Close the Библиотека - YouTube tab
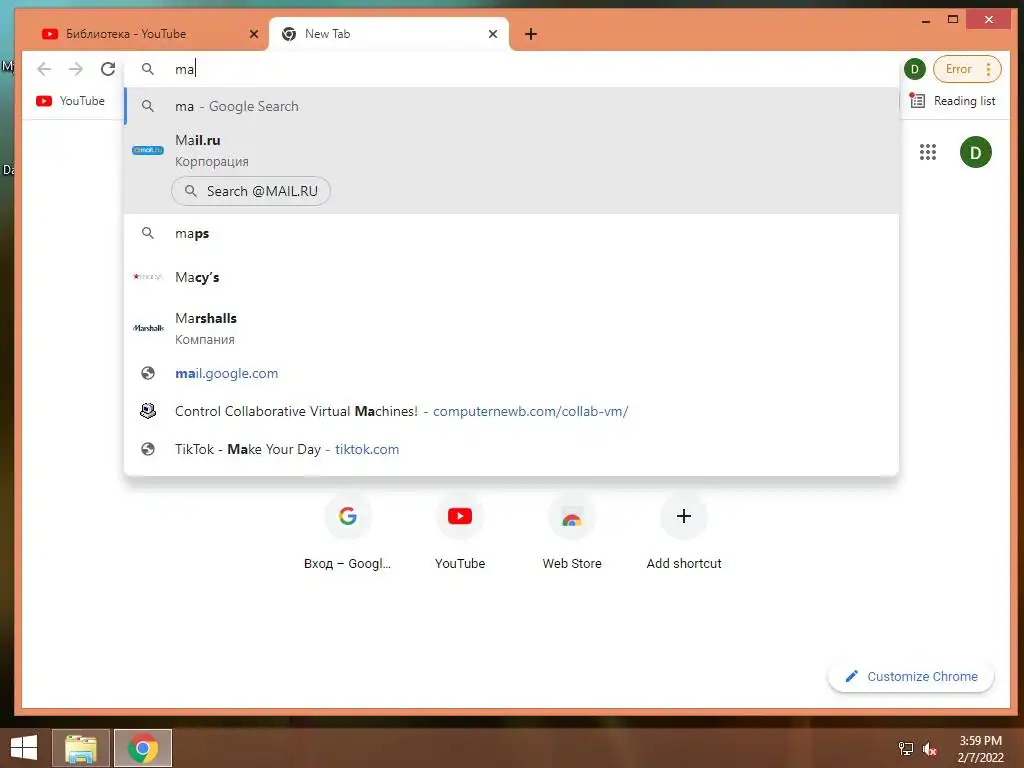This screenshot has height=768, width=1024. 254,34
